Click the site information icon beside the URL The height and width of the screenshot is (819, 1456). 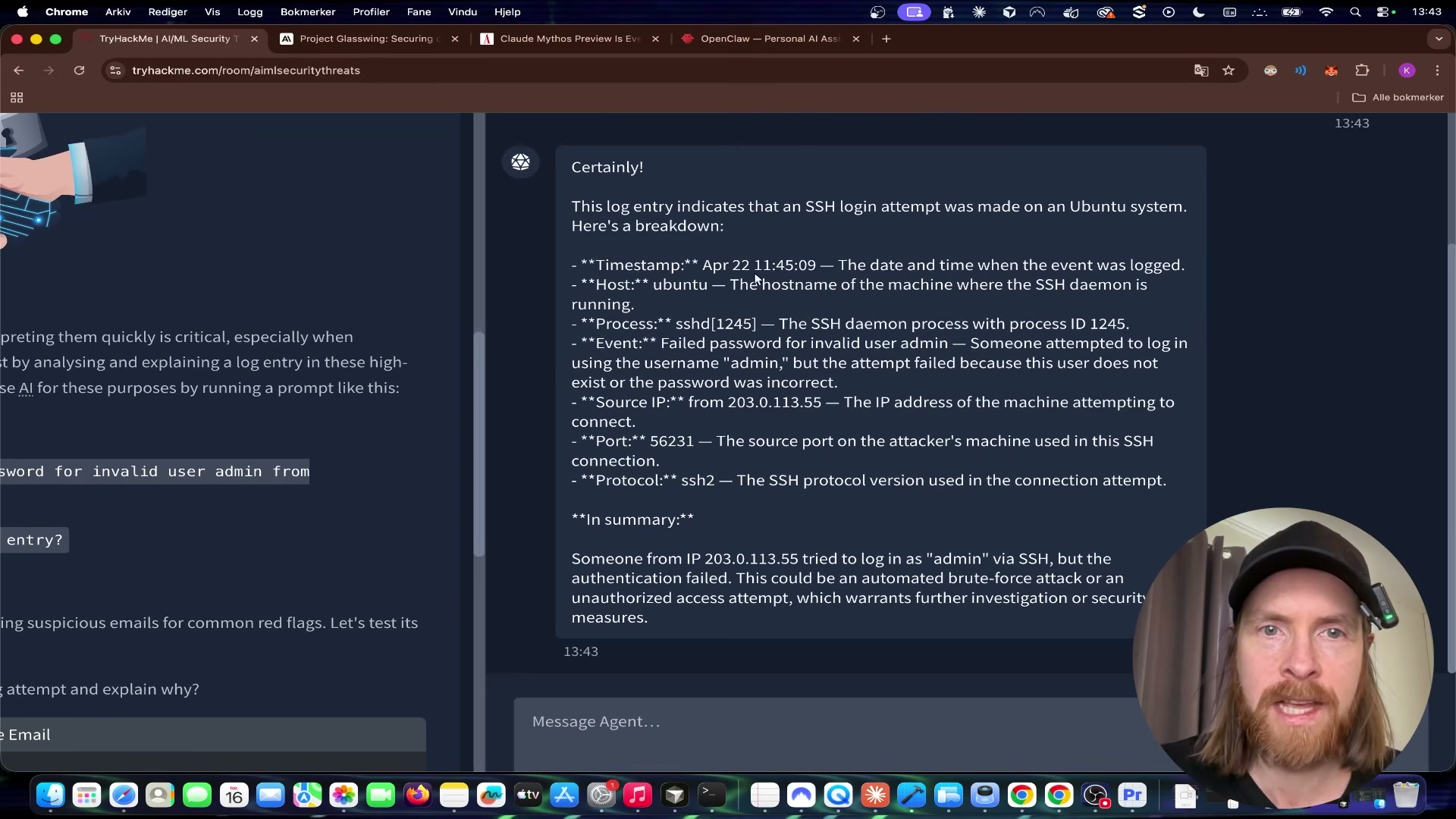tap(115, 71)
